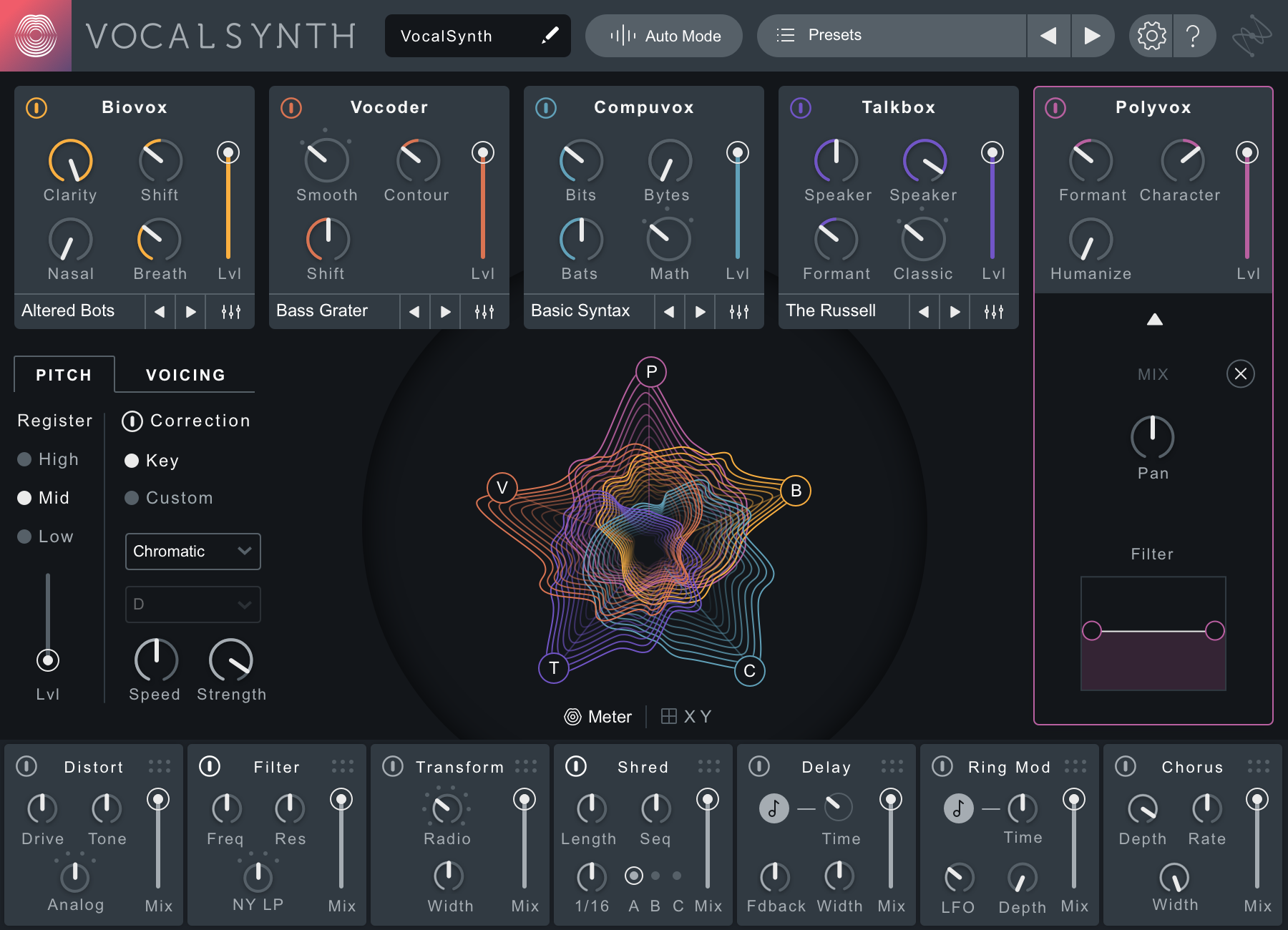This screenshot has width=1288, height=930.
Task: Open Shred module options via dots icon
Action: click(x=708, y=765)
